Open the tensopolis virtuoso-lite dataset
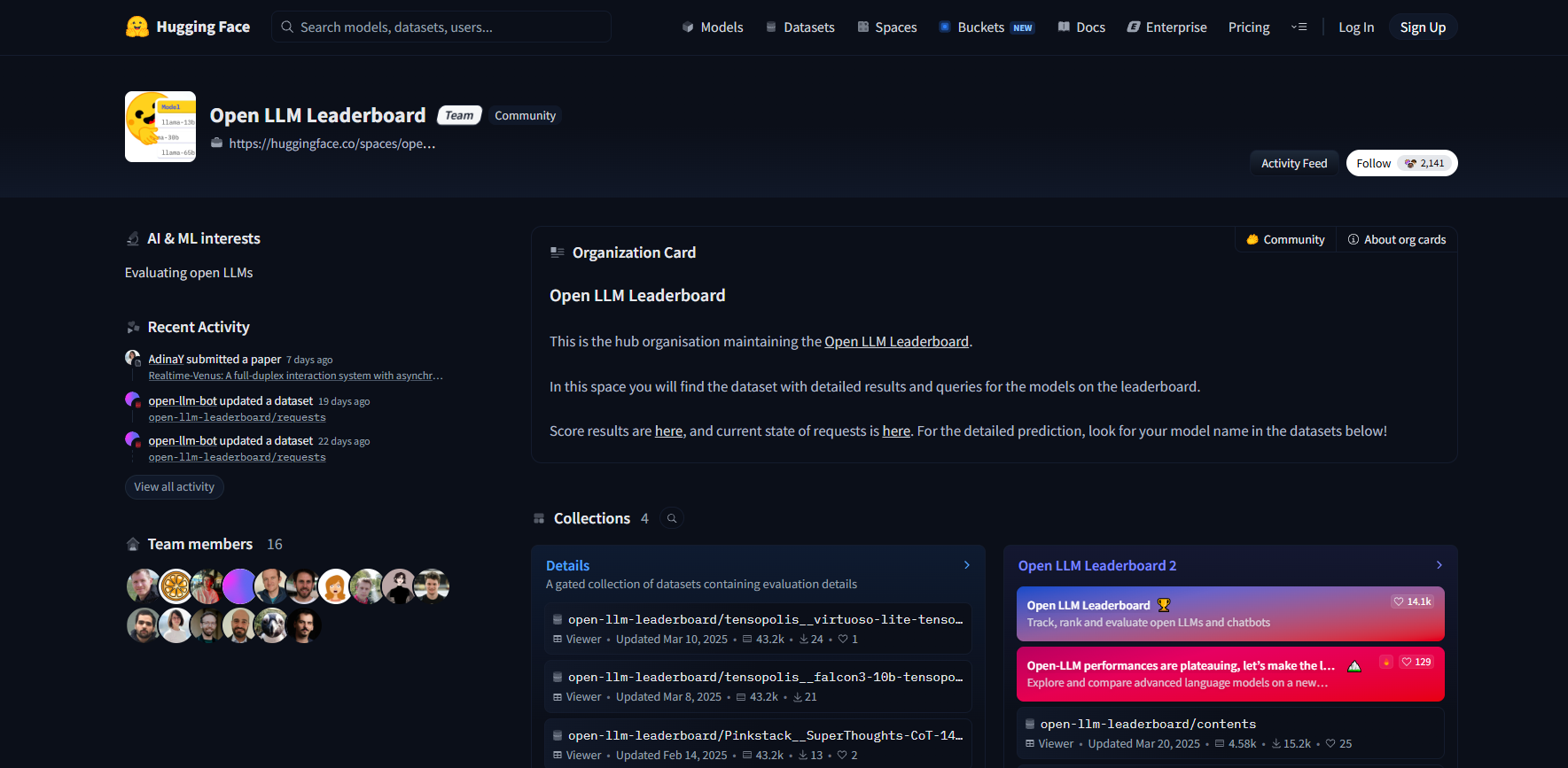The width and height of the screenshot is (1568, 768). [x=758, y=628]
